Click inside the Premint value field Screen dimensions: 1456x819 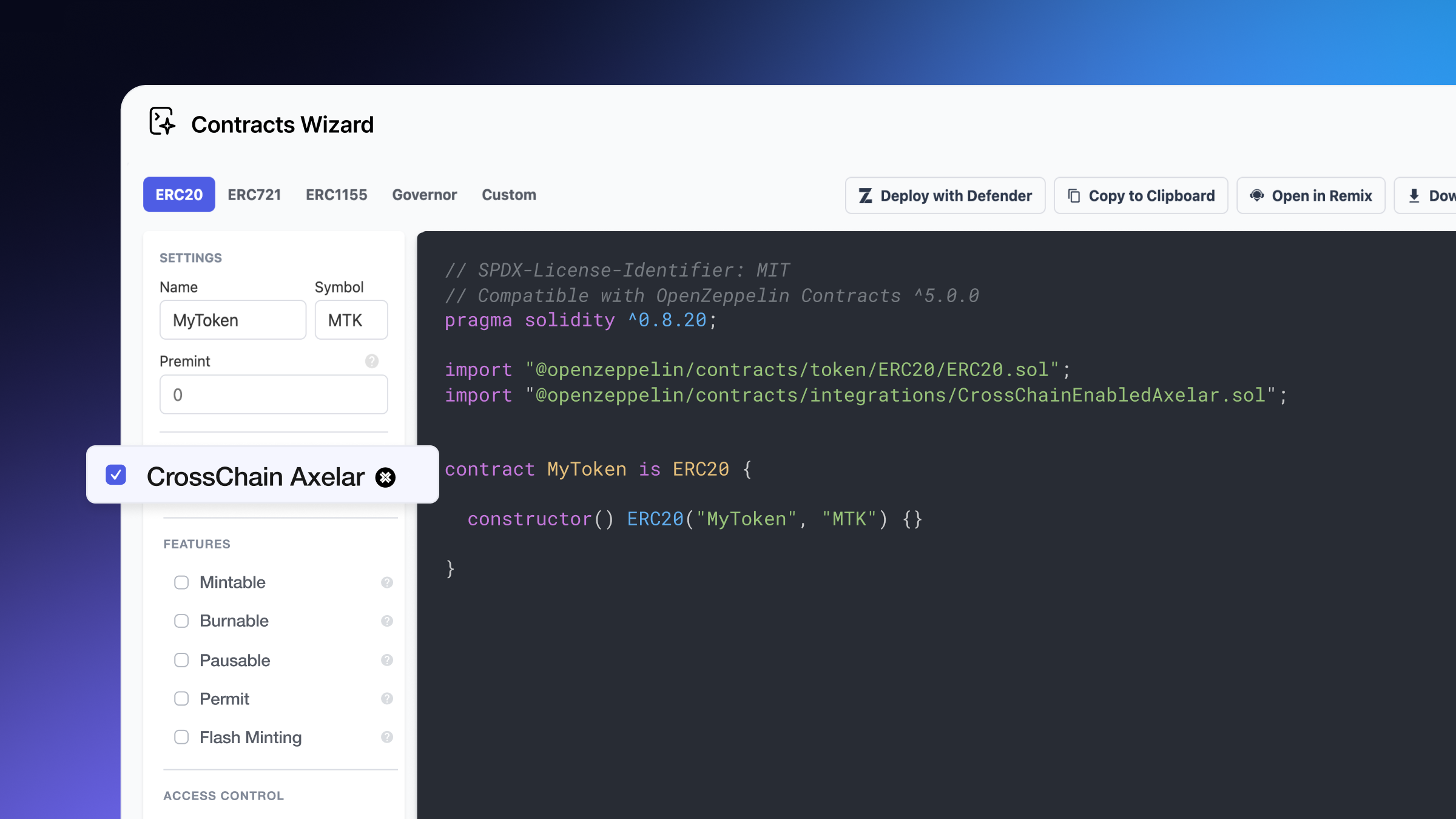273,394
